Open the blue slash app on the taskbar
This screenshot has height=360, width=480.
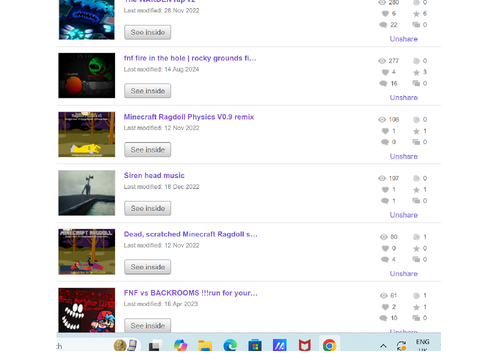pos(280,345)
